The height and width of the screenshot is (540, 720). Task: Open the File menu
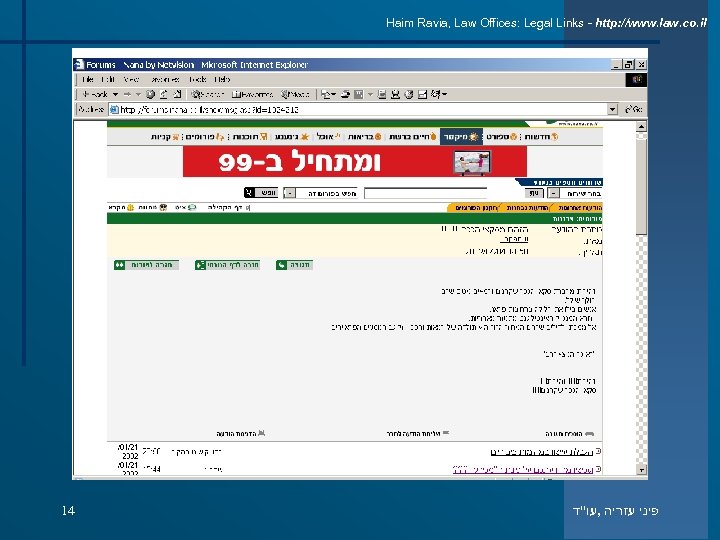[87, 79]
